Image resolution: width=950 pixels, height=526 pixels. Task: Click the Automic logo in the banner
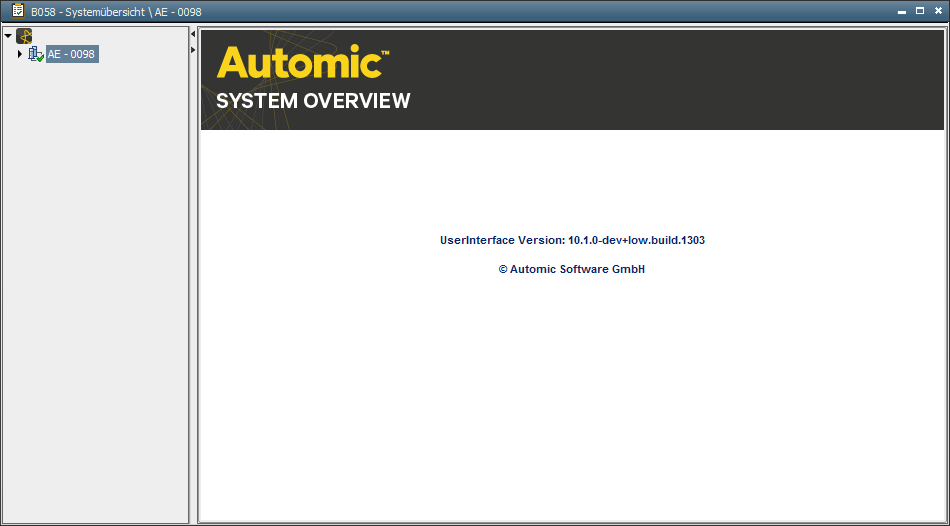(302, 62)
